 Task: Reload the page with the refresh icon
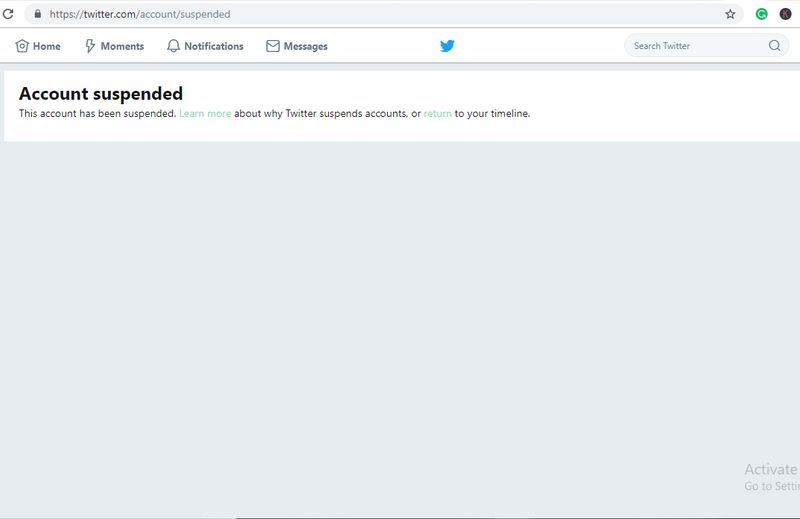coord(8,15)
